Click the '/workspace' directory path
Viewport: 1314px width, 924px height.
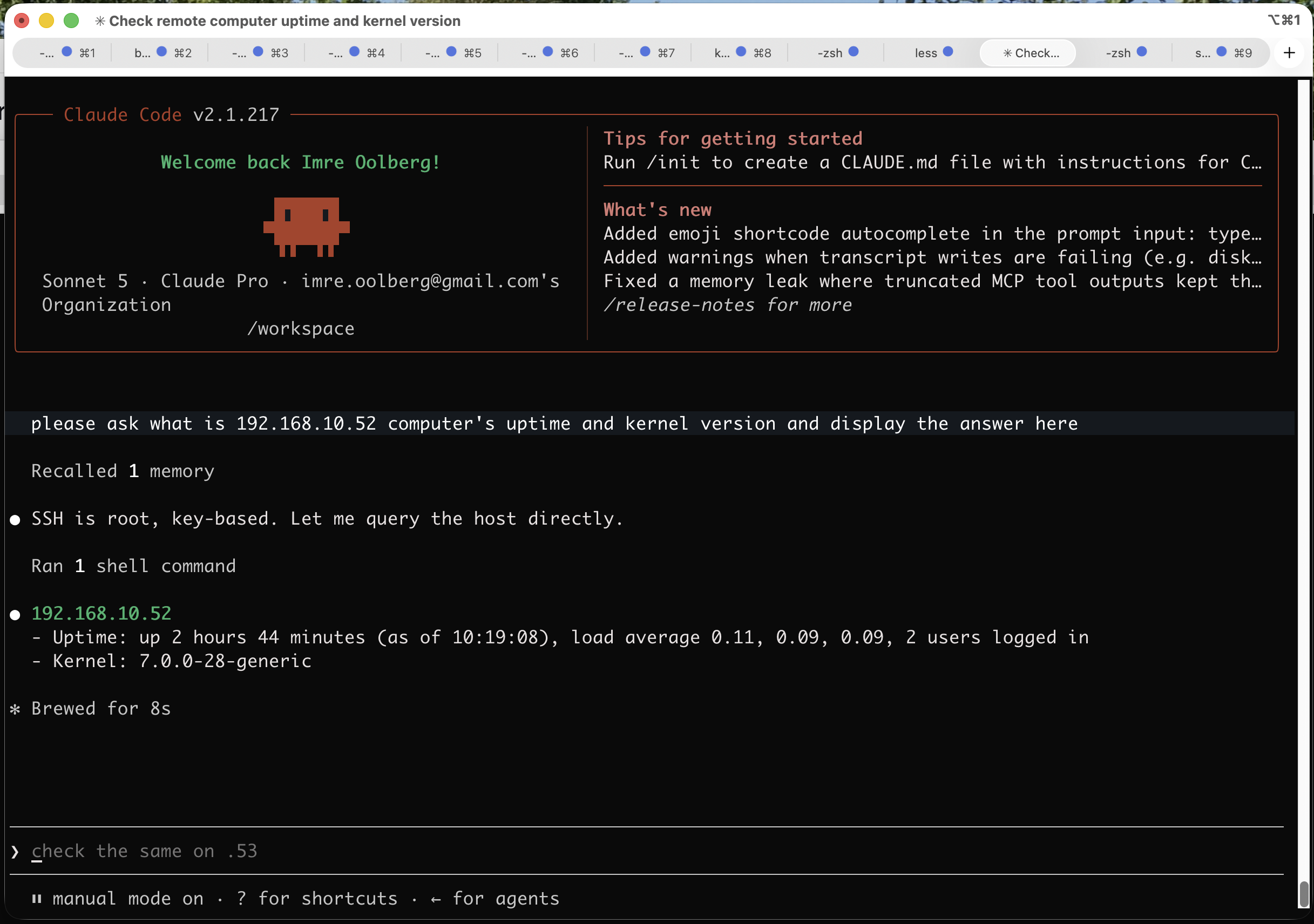[x=301, y=328]
